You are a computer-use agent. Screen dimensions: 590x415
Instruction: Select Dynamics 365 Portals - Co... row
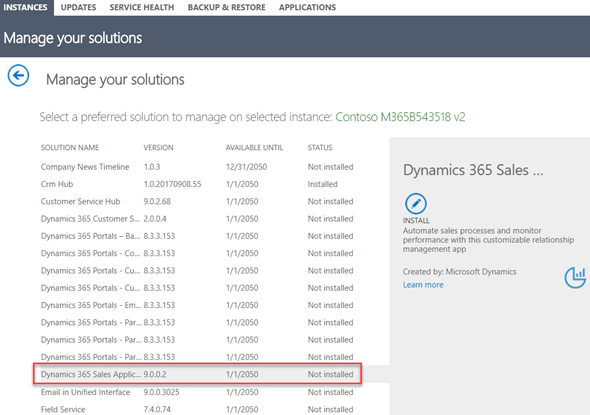(197, 253)
